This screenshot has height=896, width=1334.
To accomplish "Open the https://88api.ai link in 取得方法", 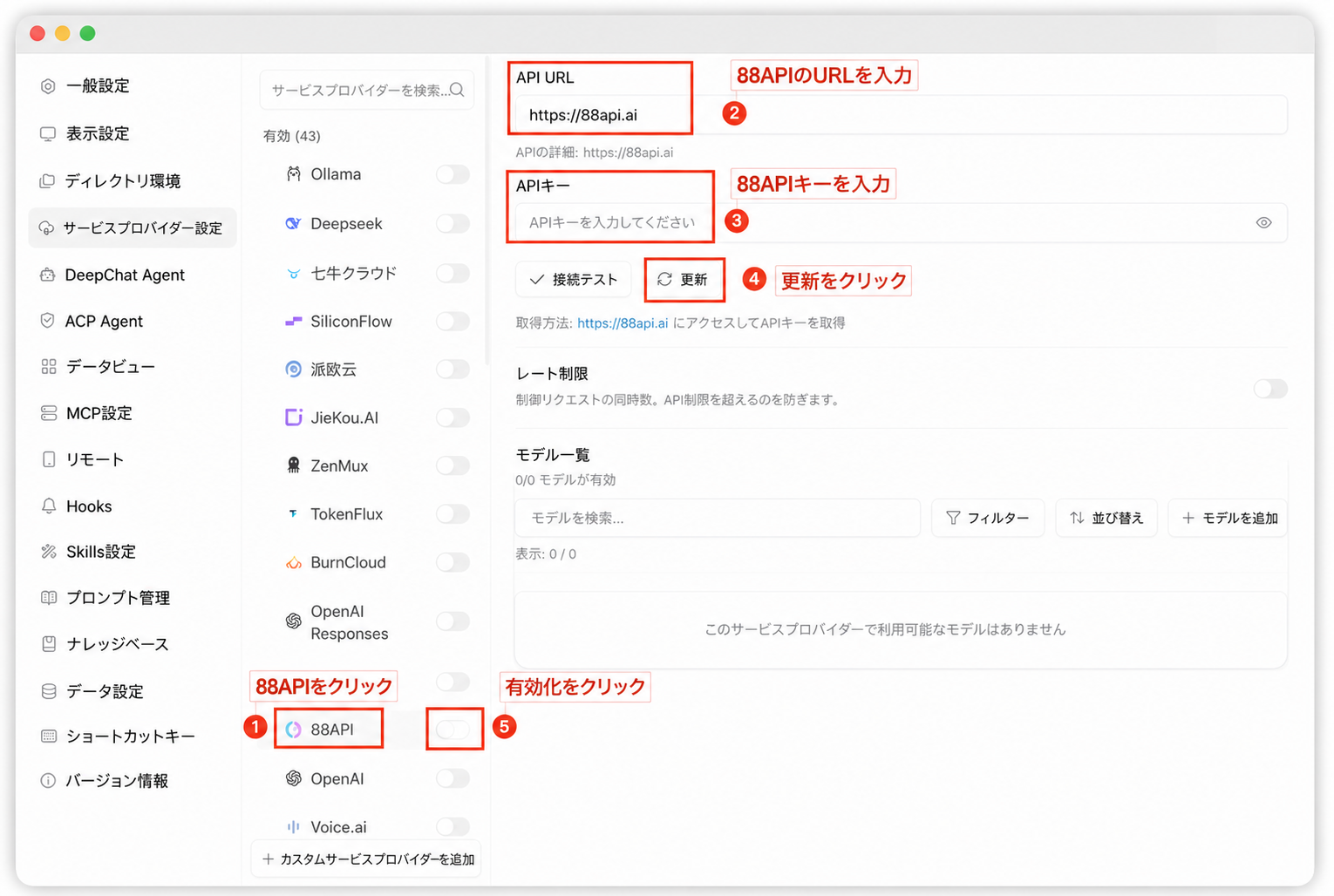I will pos(623,323).
